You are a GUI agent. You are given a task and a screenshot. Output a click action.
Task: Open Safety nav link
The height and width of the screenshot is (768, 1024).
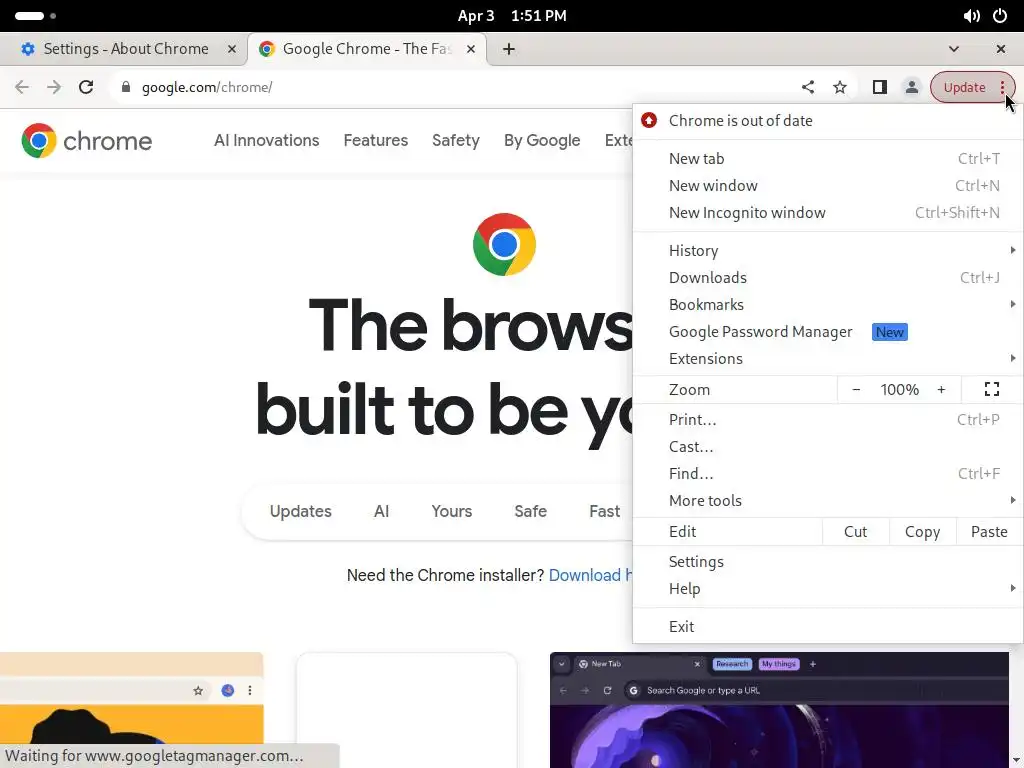[x=456, y=140]
